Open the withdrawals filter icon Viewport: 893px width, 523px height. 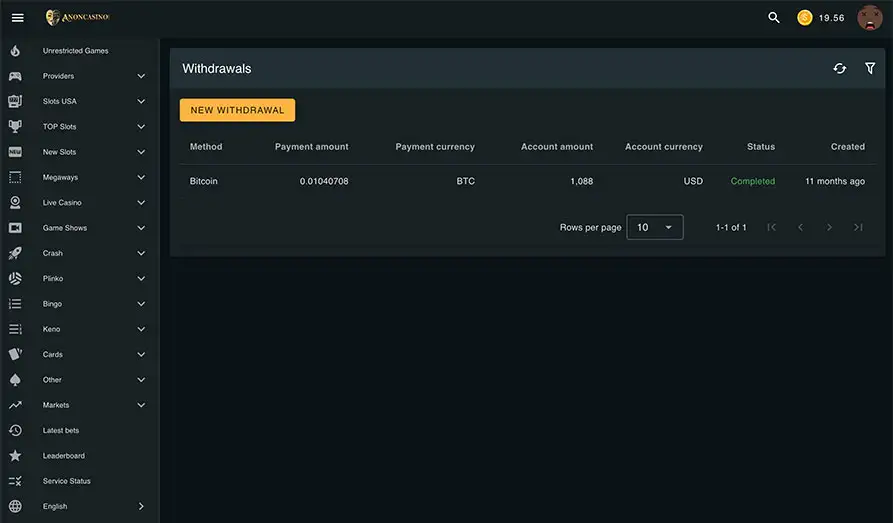(870, 68)
